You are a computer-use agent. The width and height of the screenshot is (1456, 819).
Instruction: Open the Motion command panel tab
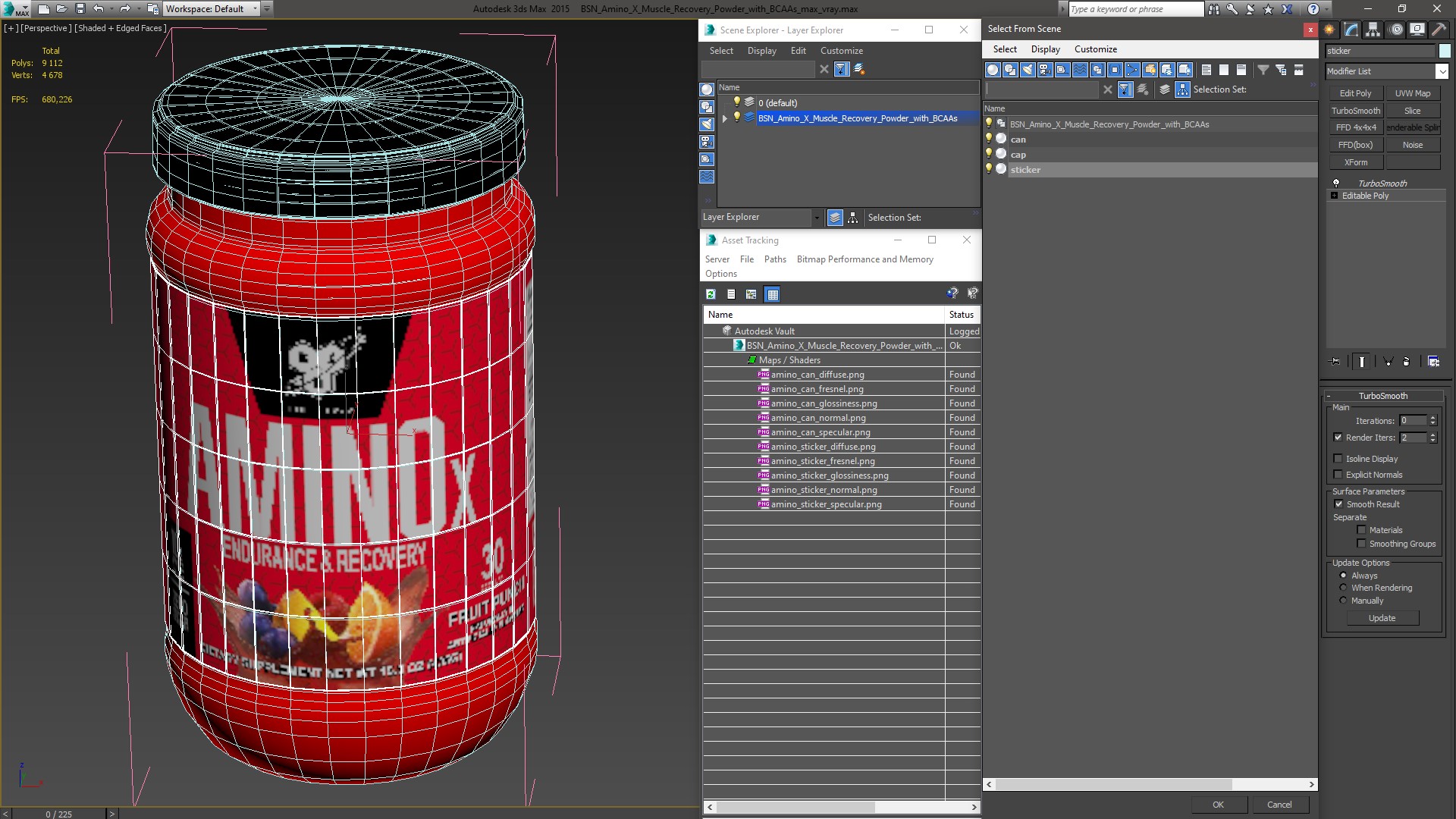click(1396, 30)
